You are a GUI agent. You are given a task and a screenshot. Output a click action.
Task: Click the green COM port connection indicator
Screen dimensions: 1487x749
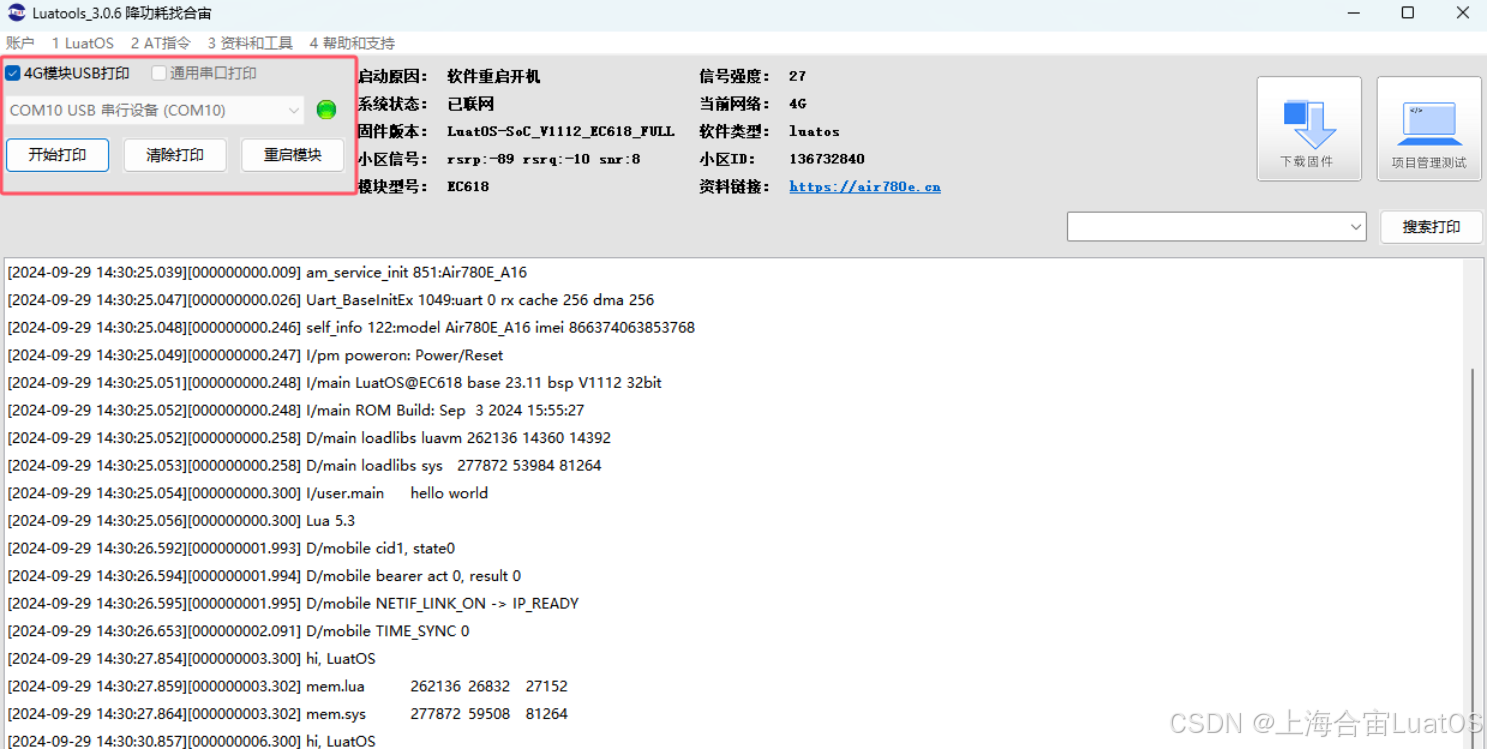point(326,110)
